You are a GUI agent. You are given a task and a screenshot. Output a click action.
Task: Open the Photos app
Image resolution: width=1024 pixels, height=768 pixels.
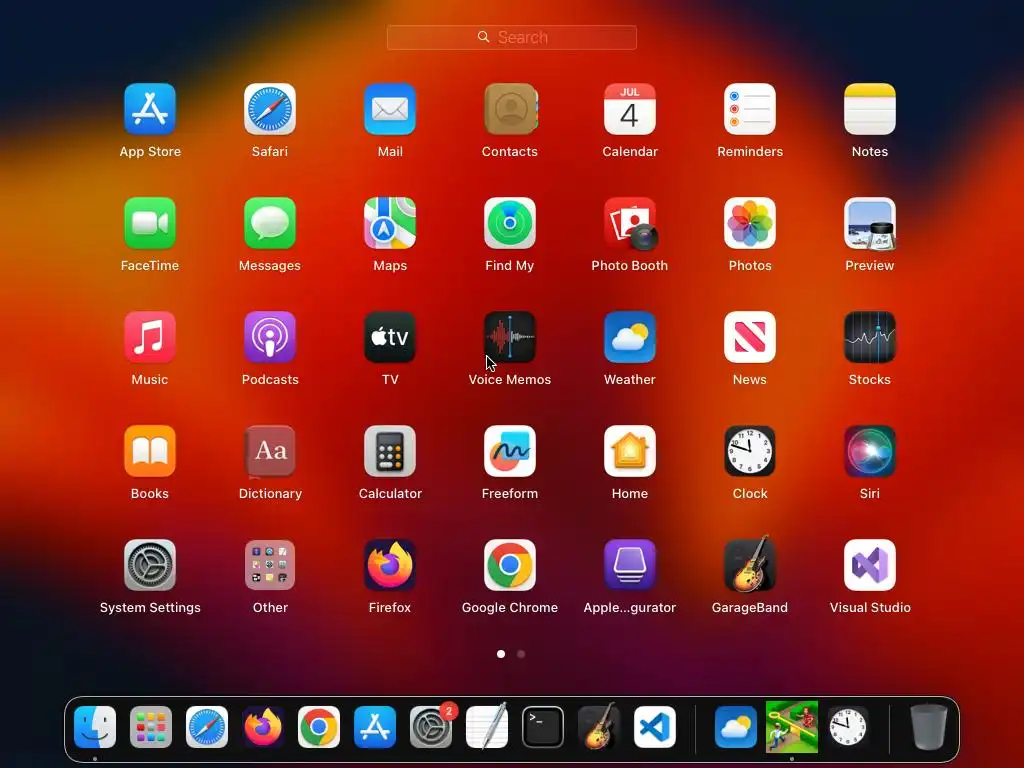[x=750, y=223]
